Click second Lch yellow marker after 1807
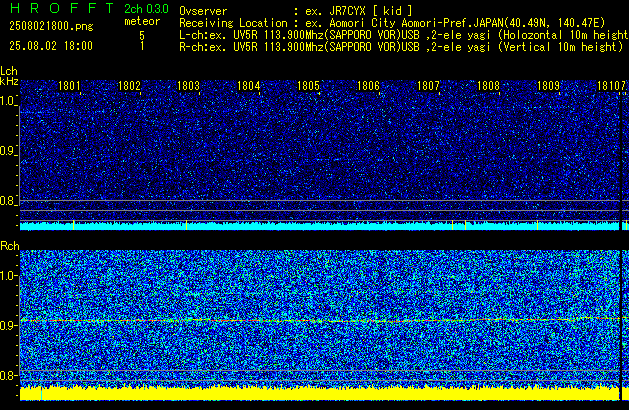Screen dimensions: 629x410 [465, 225]
